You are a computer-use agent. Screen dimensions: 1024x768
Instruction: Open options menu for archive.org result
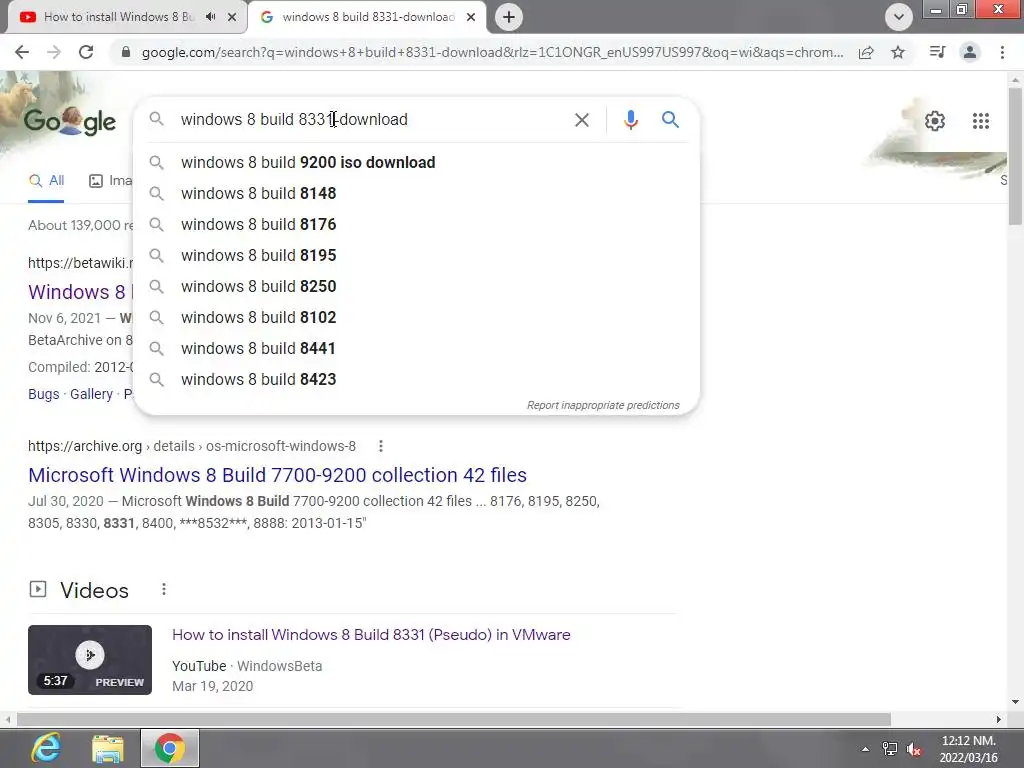point(381,446)
